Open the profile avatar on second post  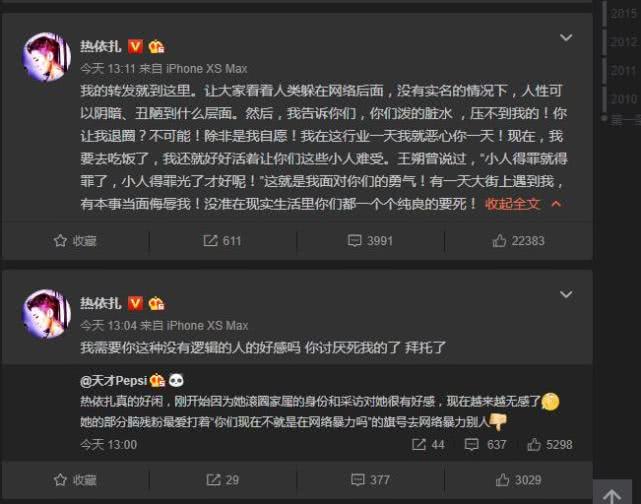tap(46, 314)
